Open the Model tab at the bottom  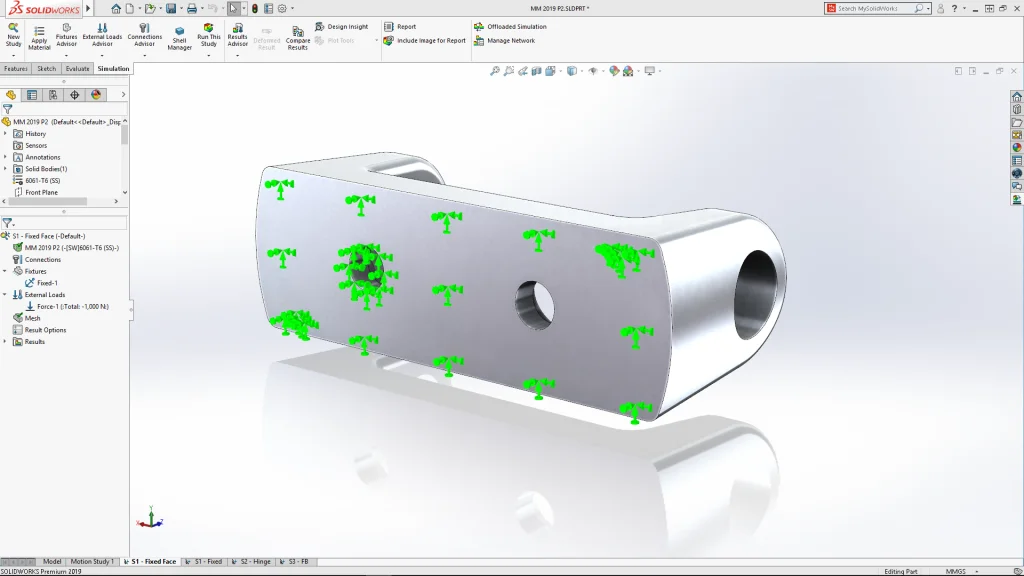(52, 562)
